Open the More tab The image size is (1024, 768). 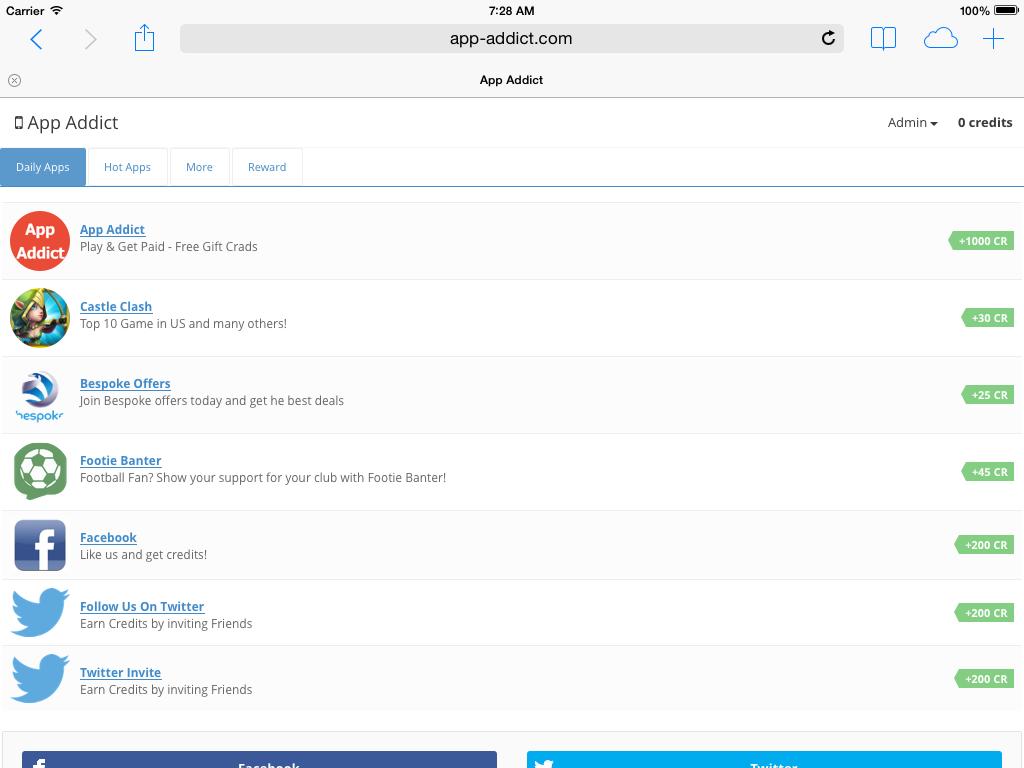click(199, 167)
